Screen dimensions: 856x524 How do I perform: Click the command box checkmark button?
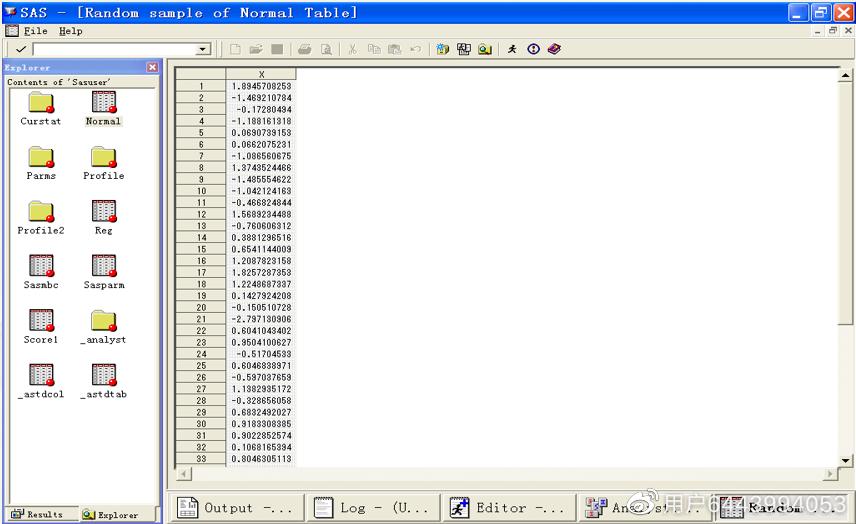coord(21,49)
